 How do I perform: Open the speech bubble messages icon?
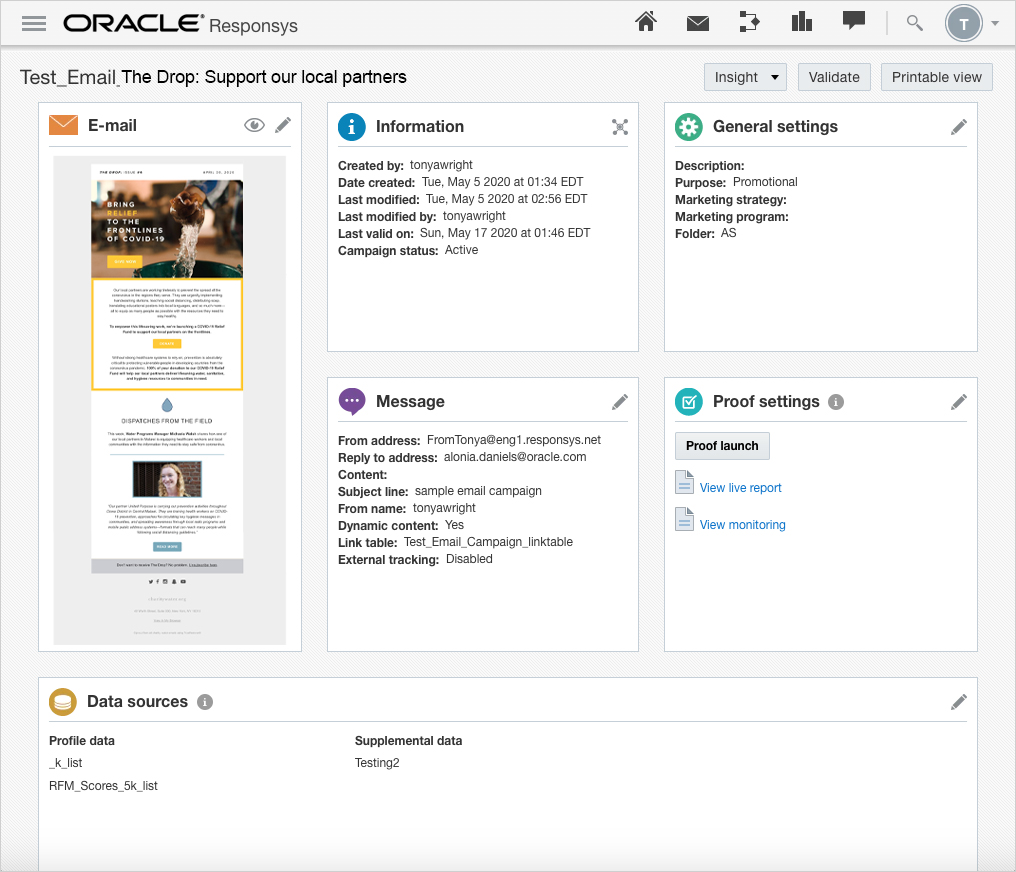click(x=853, y=21)
